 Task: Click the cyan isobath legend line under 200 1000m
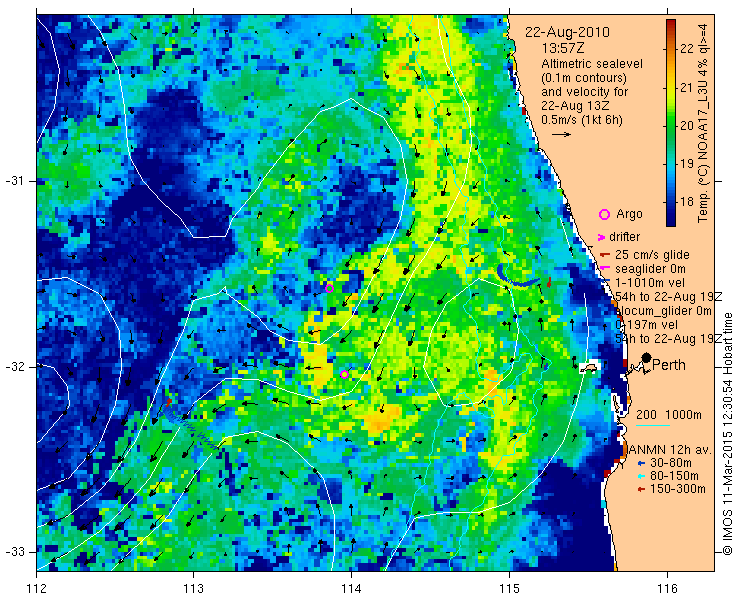(653, 426)
